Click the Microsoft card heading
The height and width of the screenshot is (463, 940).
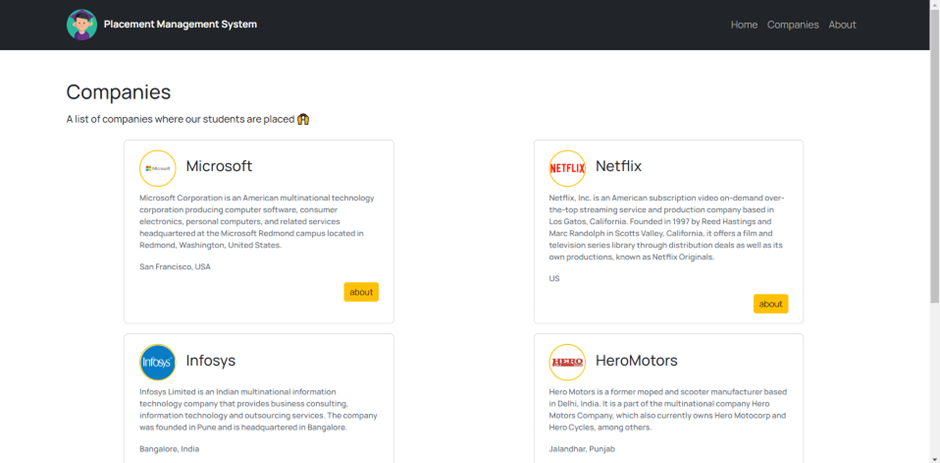coord(219,166)
